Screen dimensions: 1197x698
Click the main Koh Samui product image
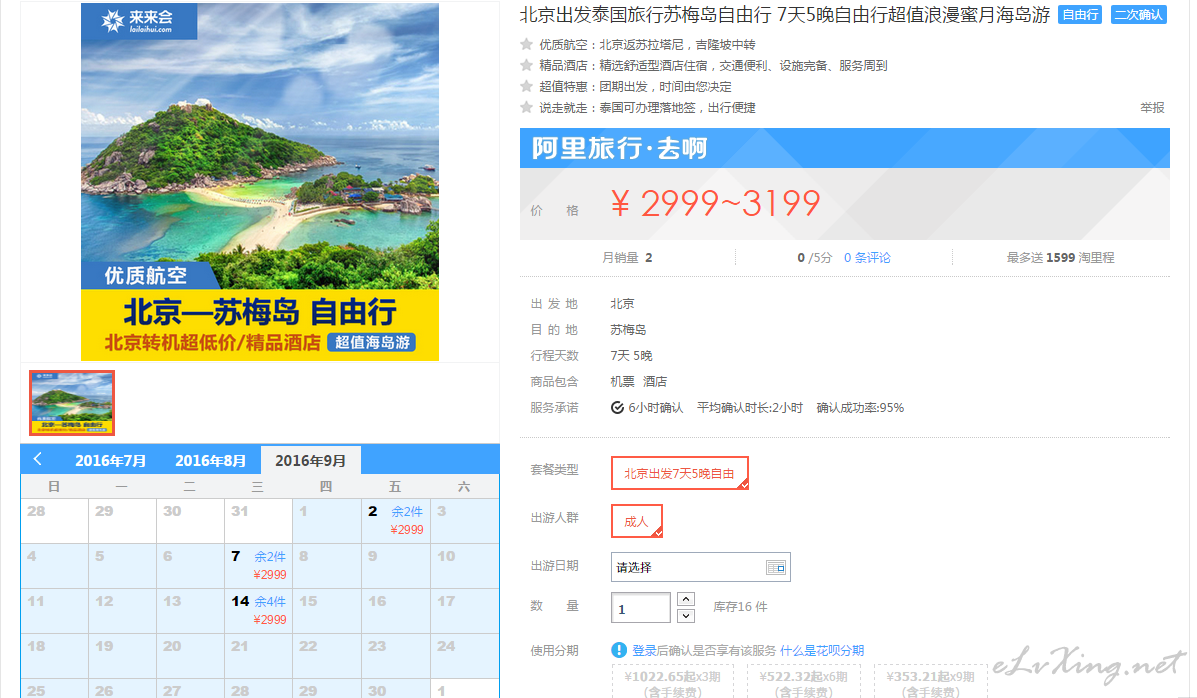[260, 182]
